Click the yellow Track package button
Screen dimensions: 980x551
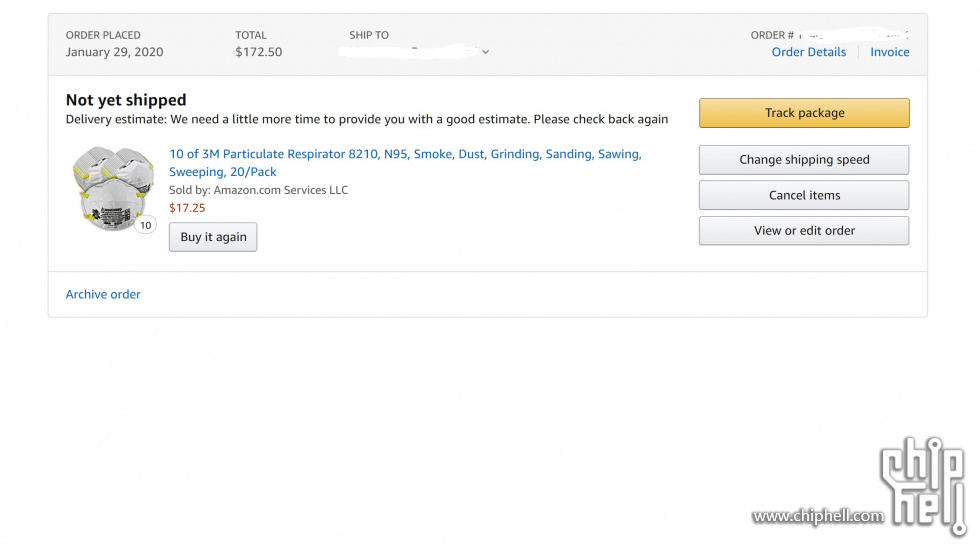(x=804, y=113)
